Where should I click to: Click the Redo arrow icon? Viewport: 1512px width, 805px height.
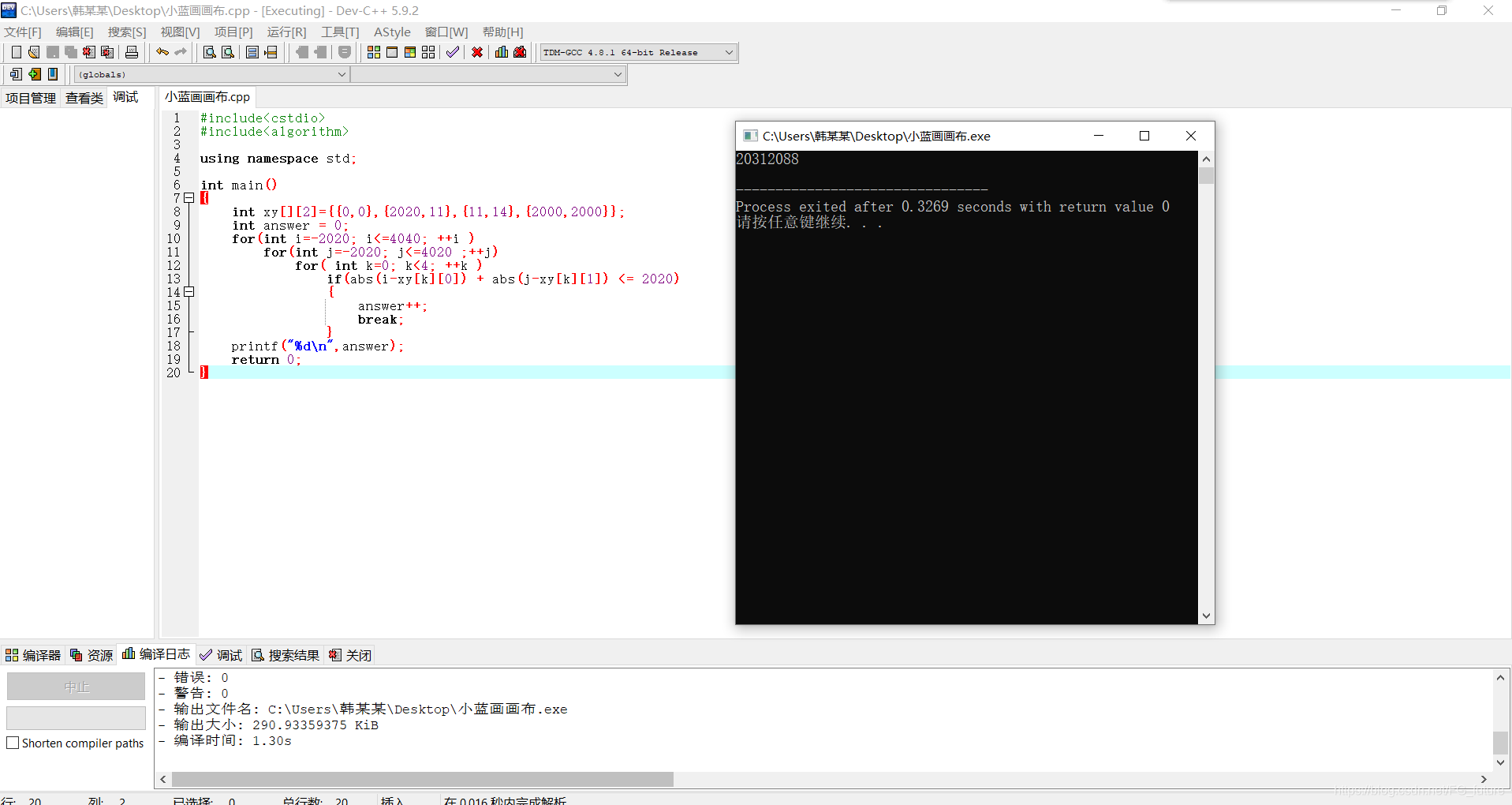pyautogui.click(x=181, y=52)
